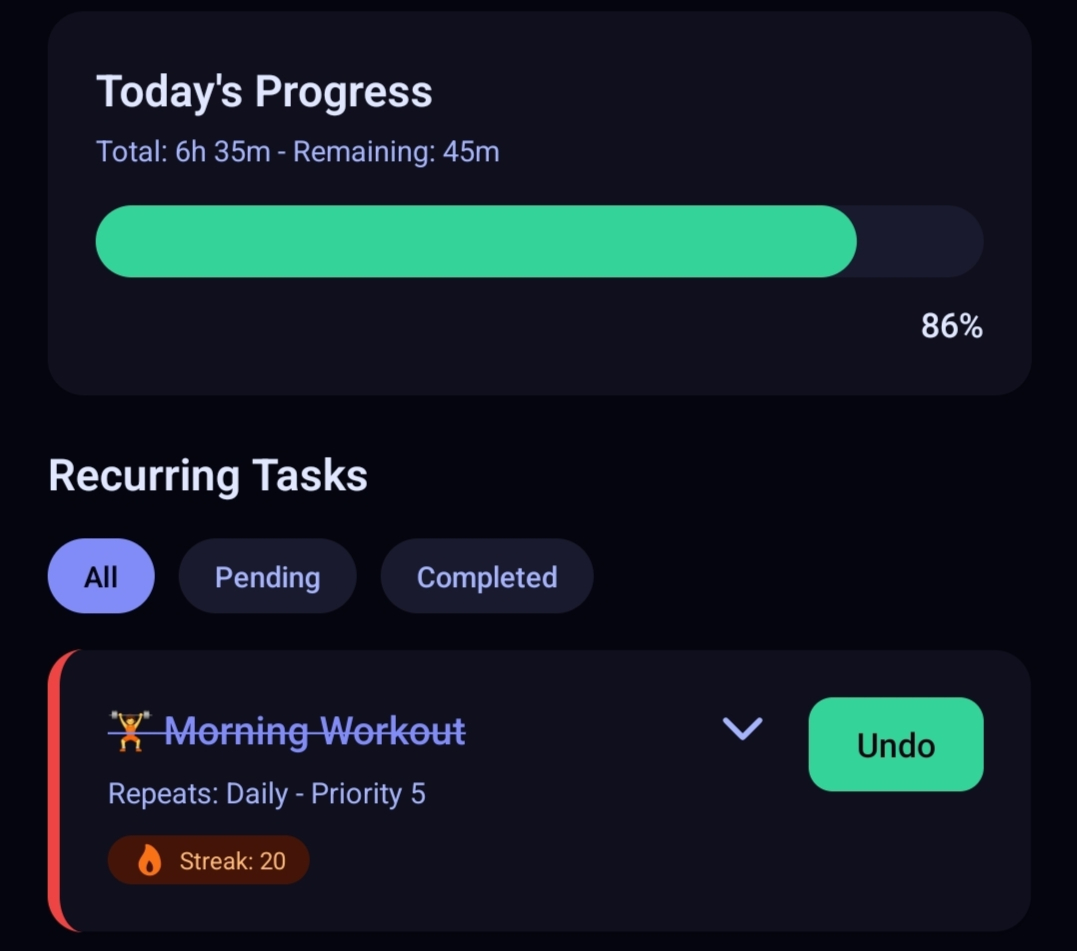Click the unfilled portion of the progress bar
Viewport: 1077px width, 951px height.
click(x=920, y=240)
